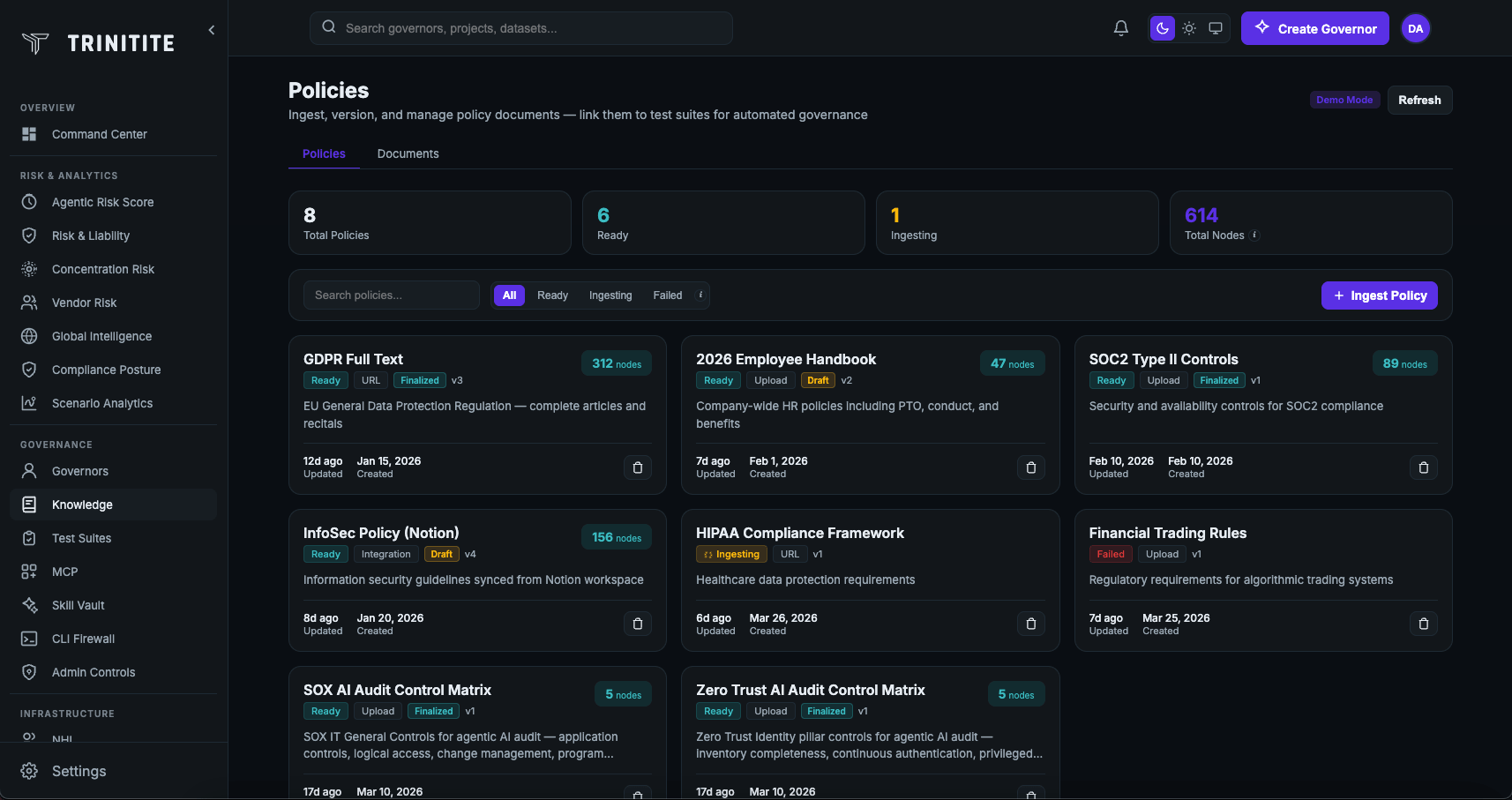Delete the GDPR Full Text policy
Image resolution: width=1512 pixels, height=800 pixels.
638,467
